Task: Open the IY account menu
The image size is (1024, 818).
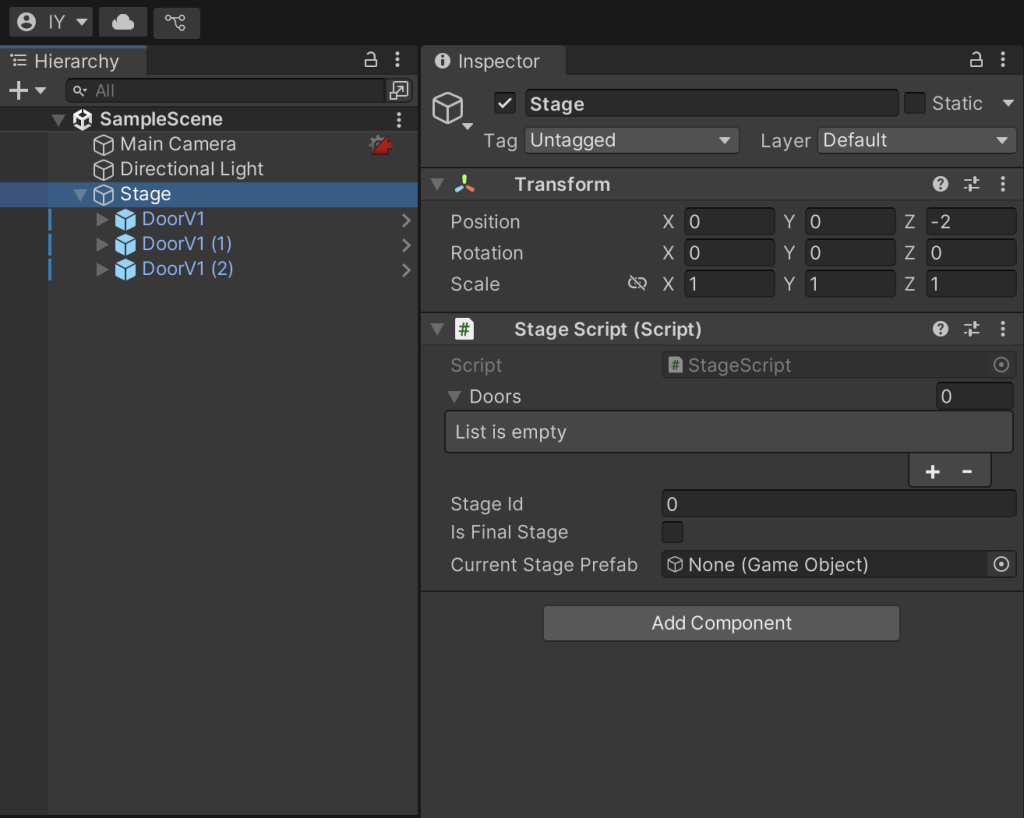Action: (51, 23)
